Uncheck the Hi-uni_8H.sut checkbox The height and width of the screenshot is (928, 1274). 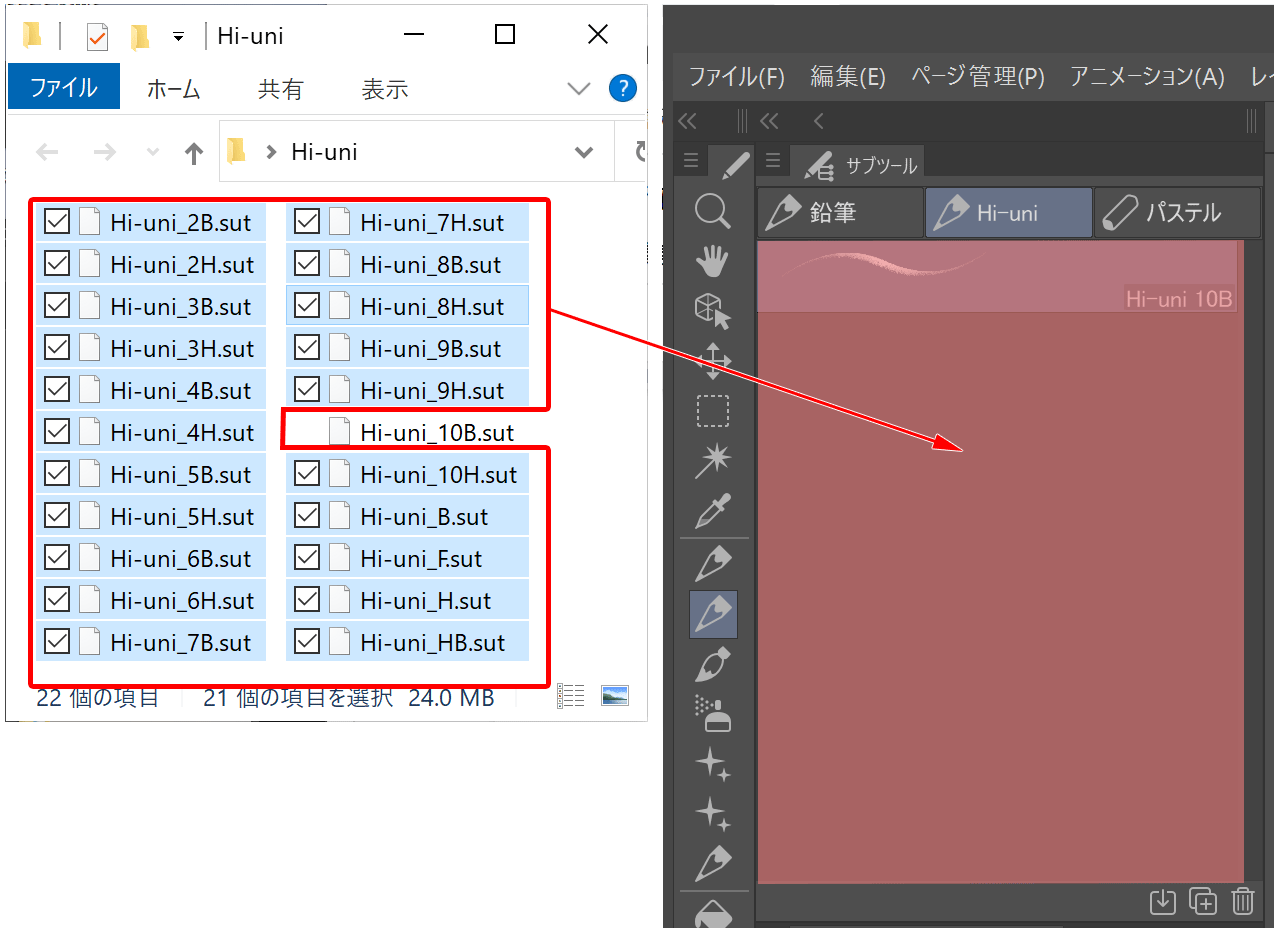tap(307, 306)
